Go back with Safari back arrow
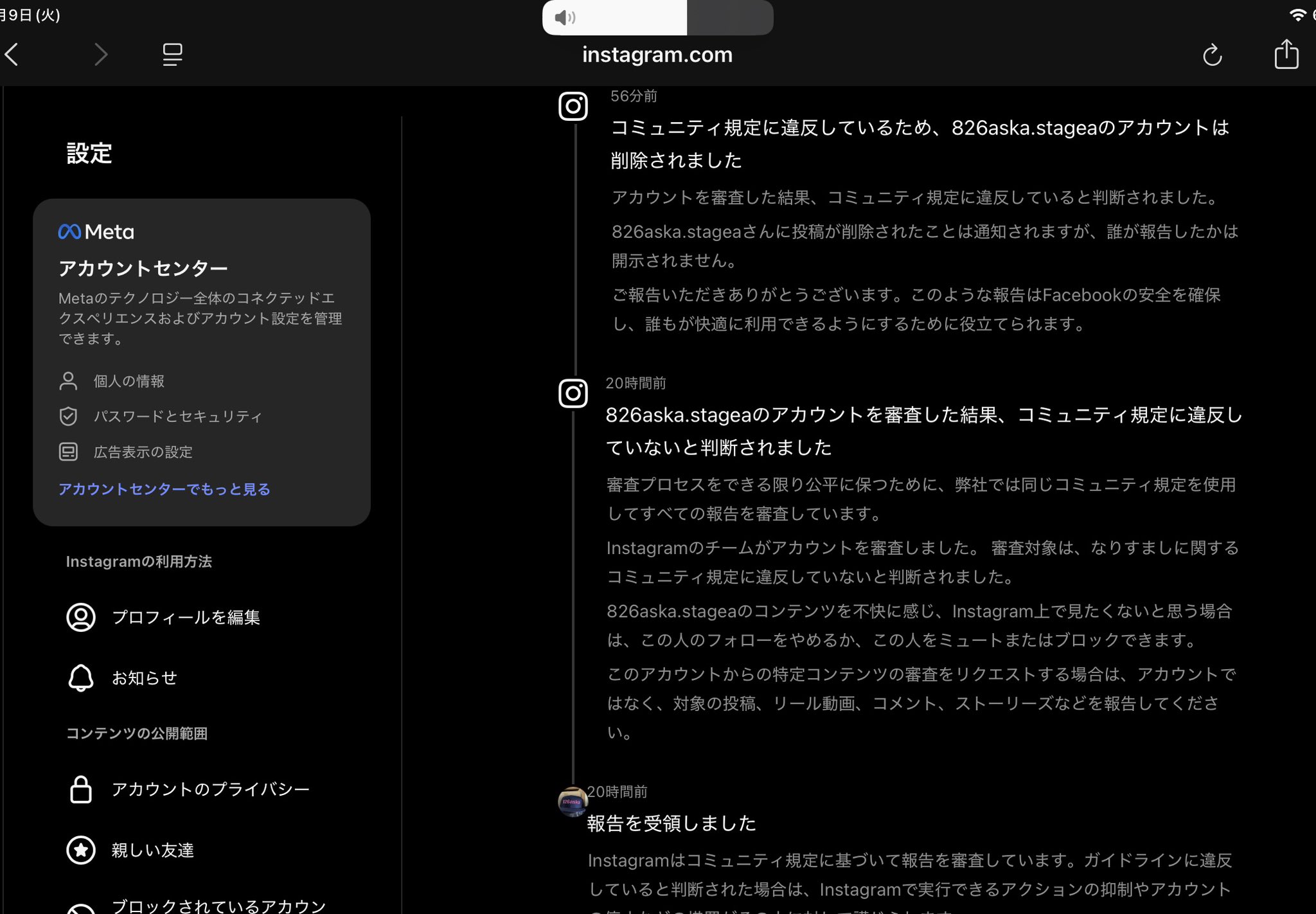Viewport: 1316px width, 914px height. pos(12,55)
